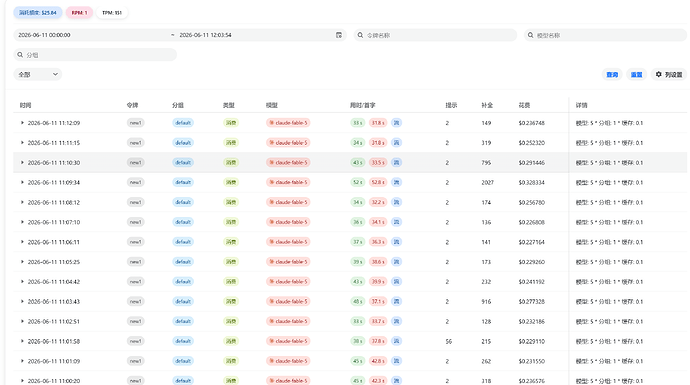Screen dimensions: 690x385
Task: Click the claude-fable-5 tag in the 11:08:12 row
Action: click(x=288, y=202)
